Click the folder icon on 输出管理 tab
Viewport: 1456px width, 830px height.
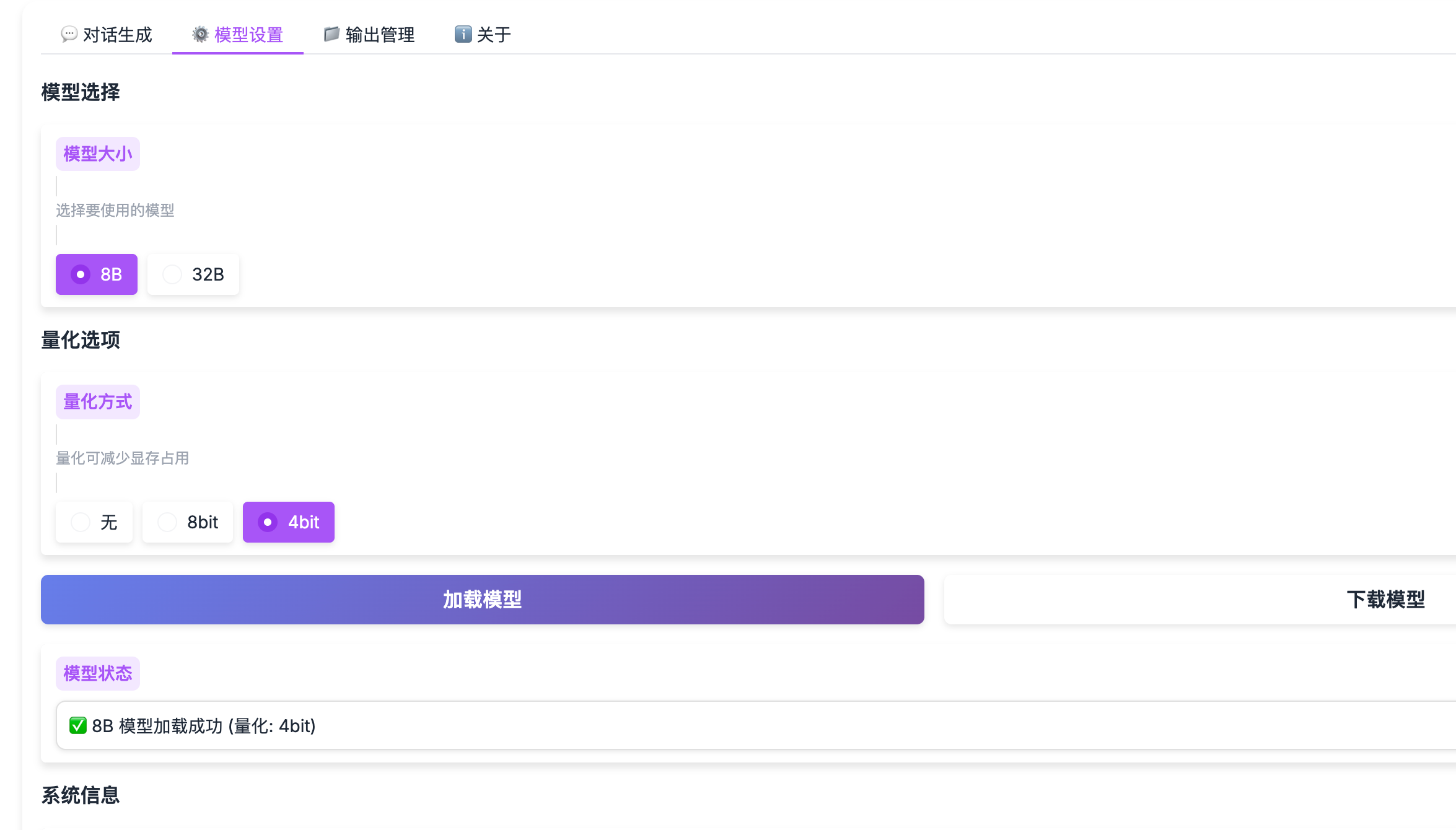pyautogui.click(x=331, y=34)
